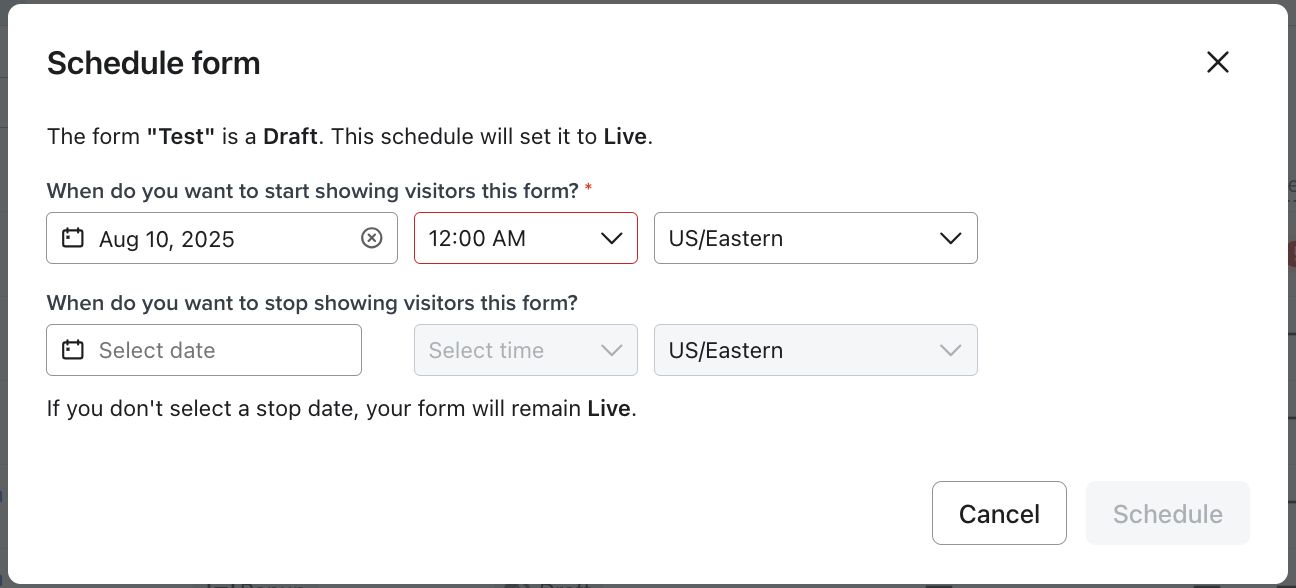Click the start showing visitors question label

click(312, 191)
